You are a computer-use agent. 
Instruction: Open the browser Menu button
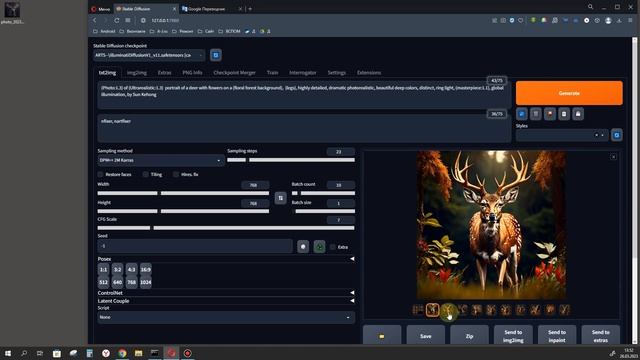coord(100,9)
